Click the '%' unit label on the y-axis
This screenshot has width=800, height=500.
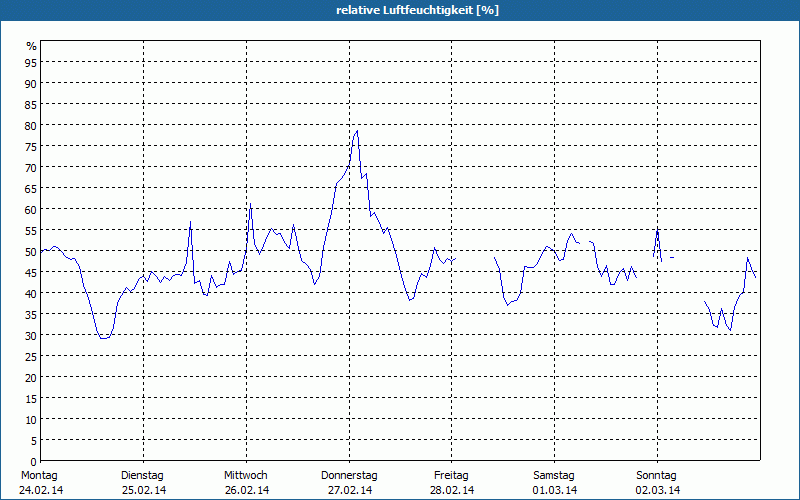pos(31,46)
